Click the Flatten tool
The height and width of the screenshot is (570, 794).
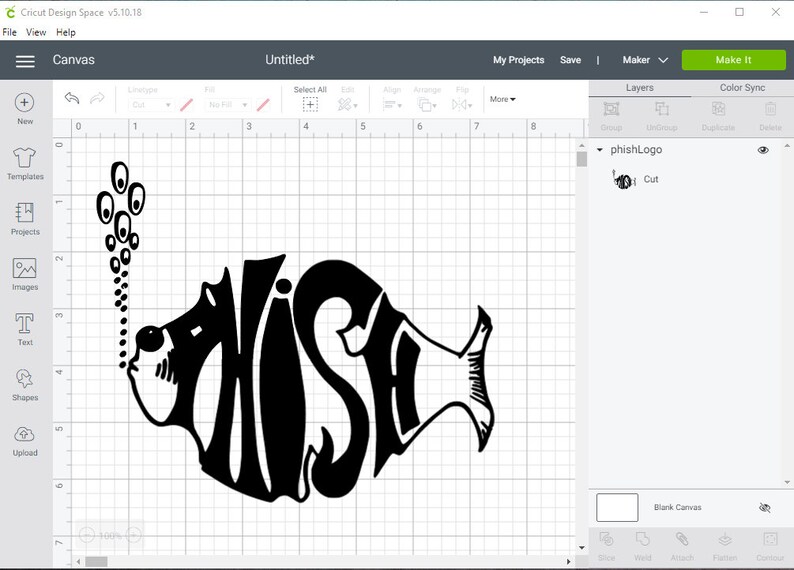(x=725, y=546)
